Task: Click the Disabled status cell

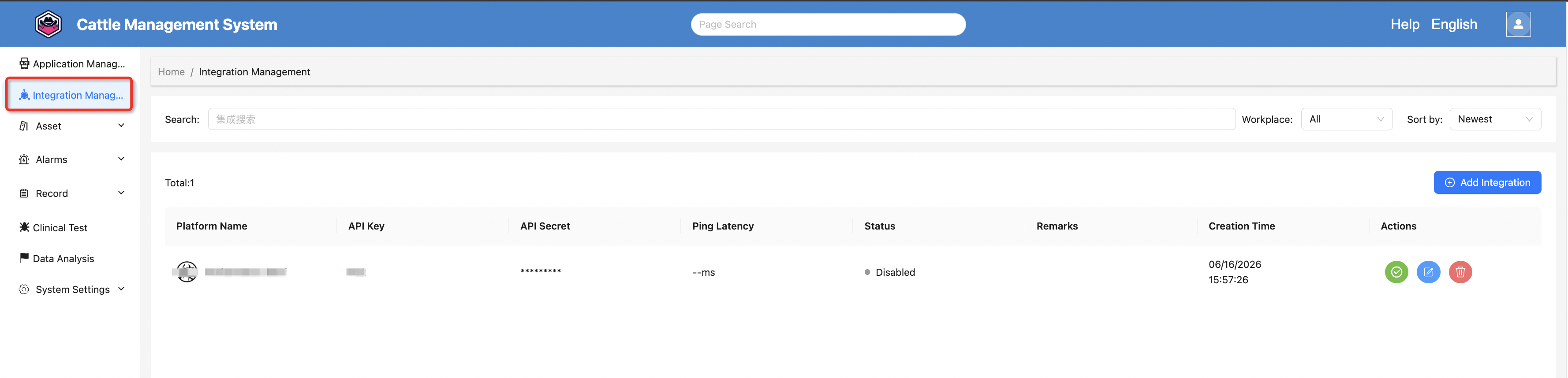Action: [x=889, y=272]
